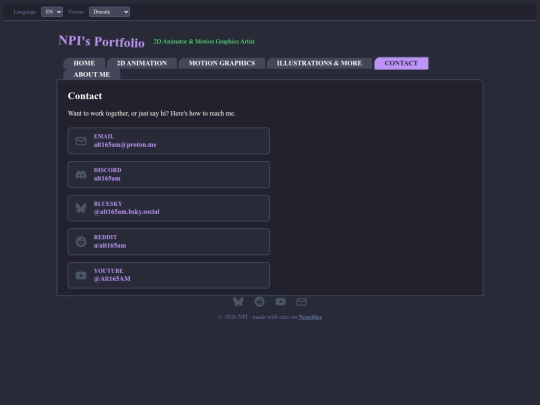This screenshot has height=405, width=540.
Task: Follow the Neocities footer link
Action: (x=310, y=317)
